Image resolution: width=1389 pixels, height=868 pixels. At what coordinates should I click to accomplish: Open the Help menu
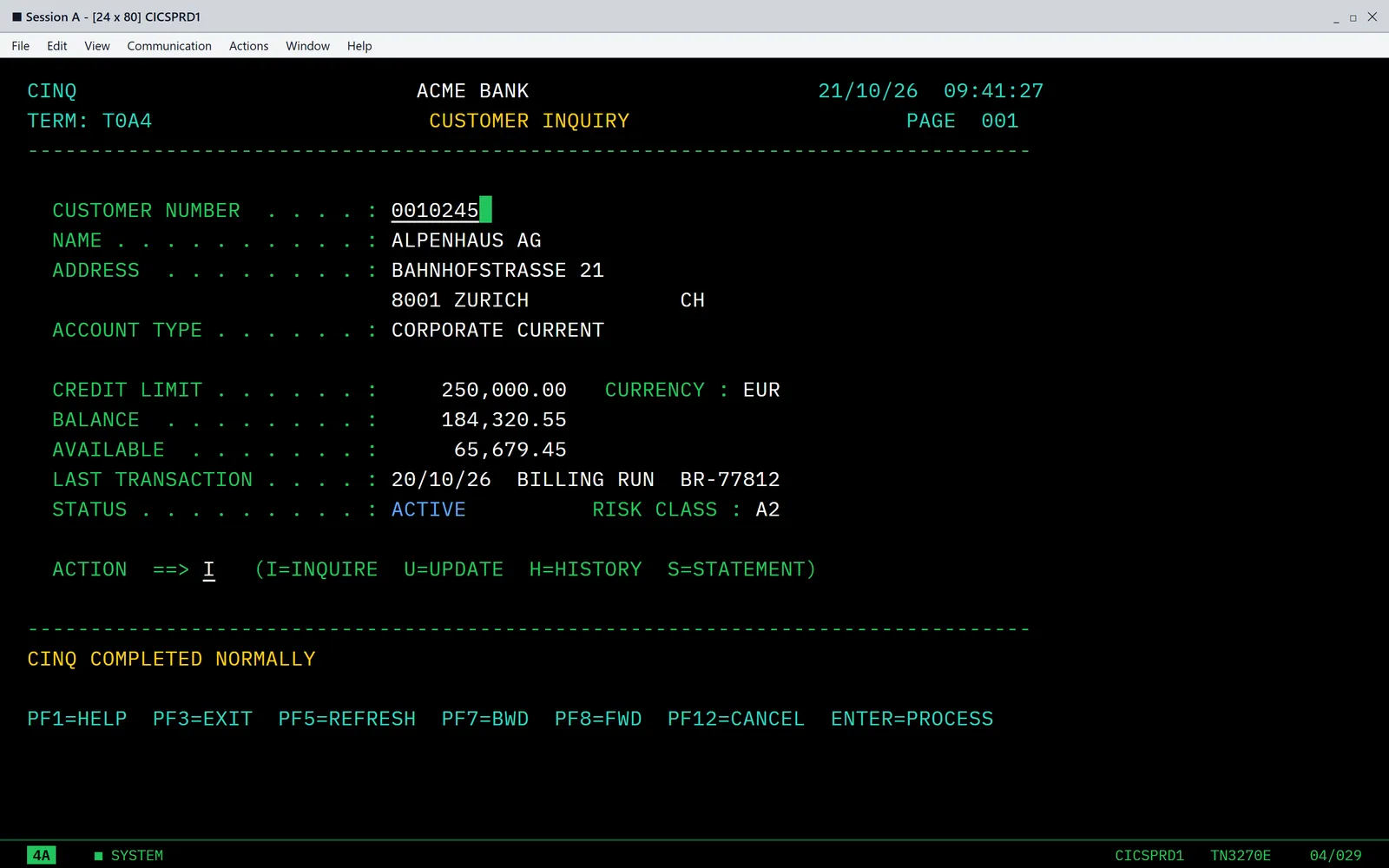359,46
